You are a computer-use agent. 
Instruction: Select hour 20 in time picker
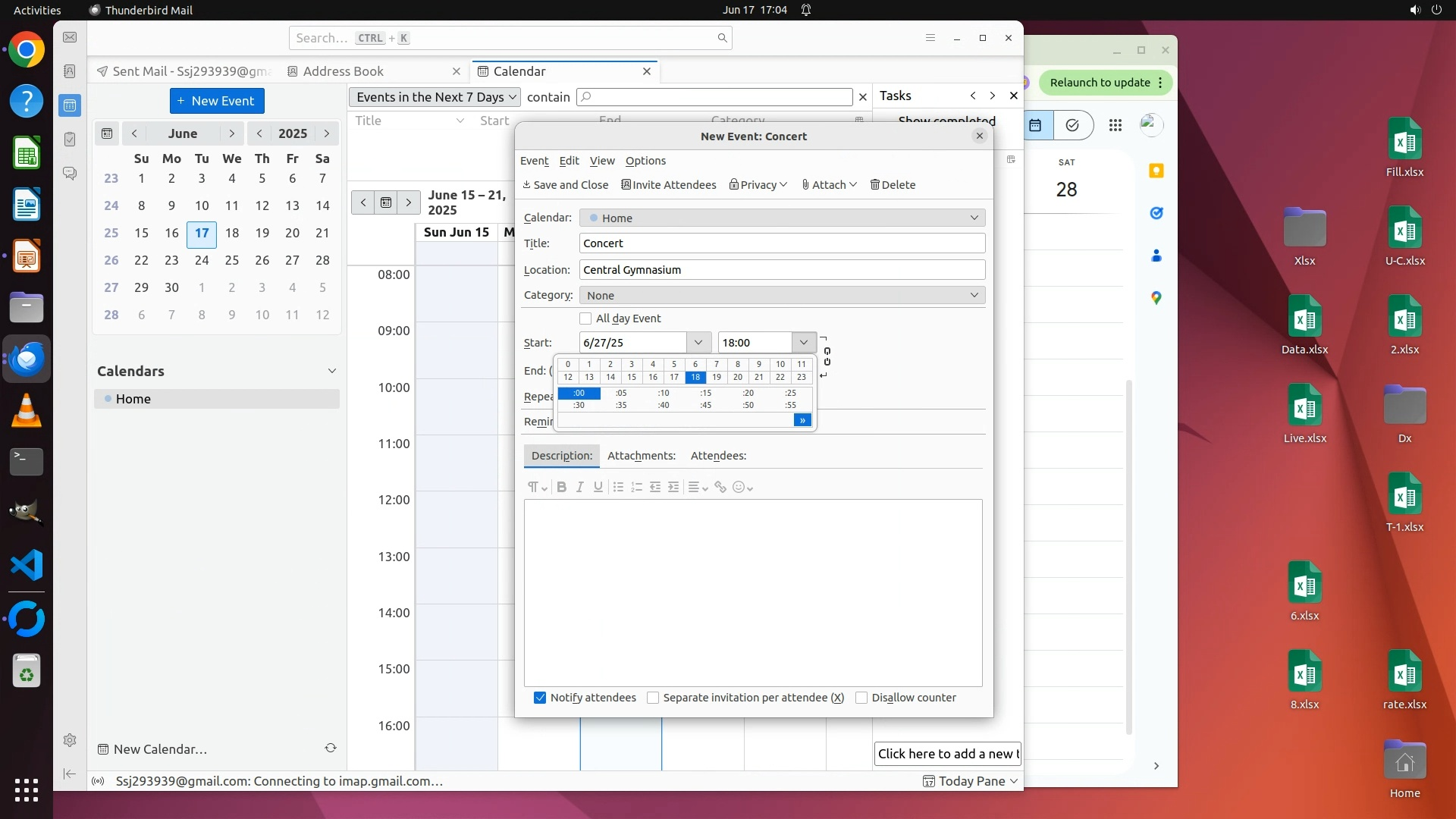pos(737,377)
